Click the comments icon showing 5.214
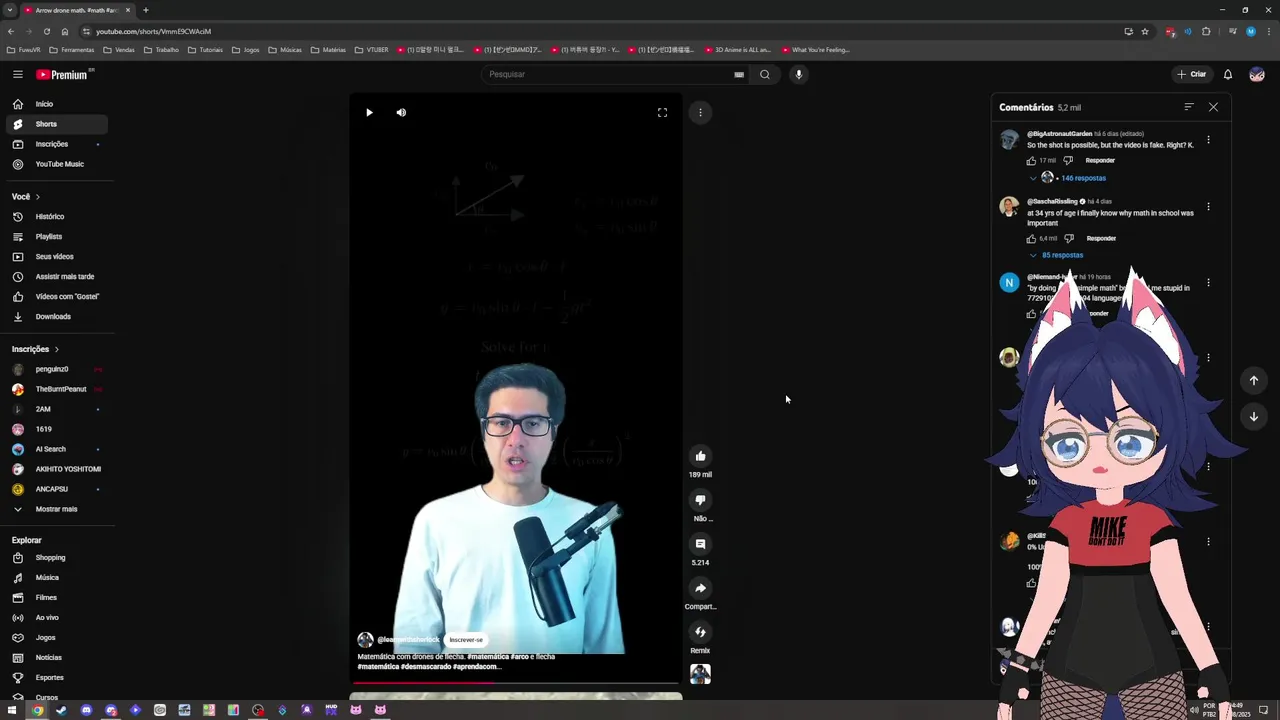Viewport: 1280px width, 720px height. [x=700, y=544]
